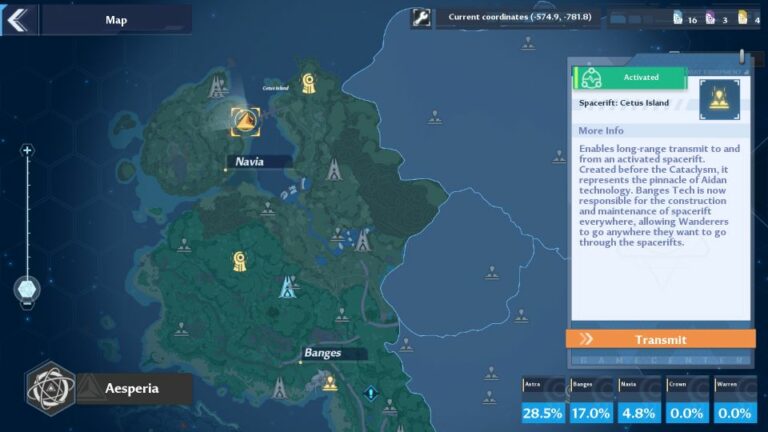This screenshot has width=768, height=432.
Task: Click the blue diamond marker south of Banges
Action: tap(371, 392)
